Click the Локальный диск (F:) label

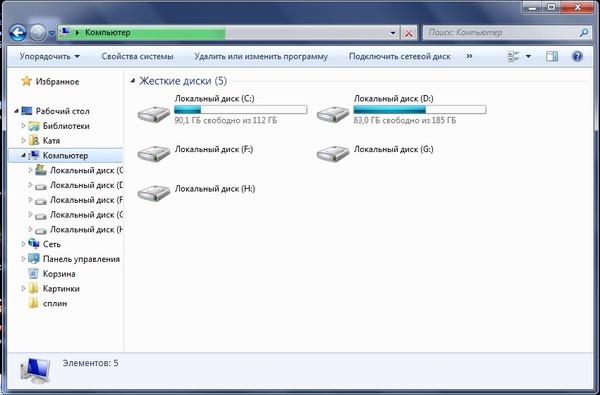[x=214, y=149]
